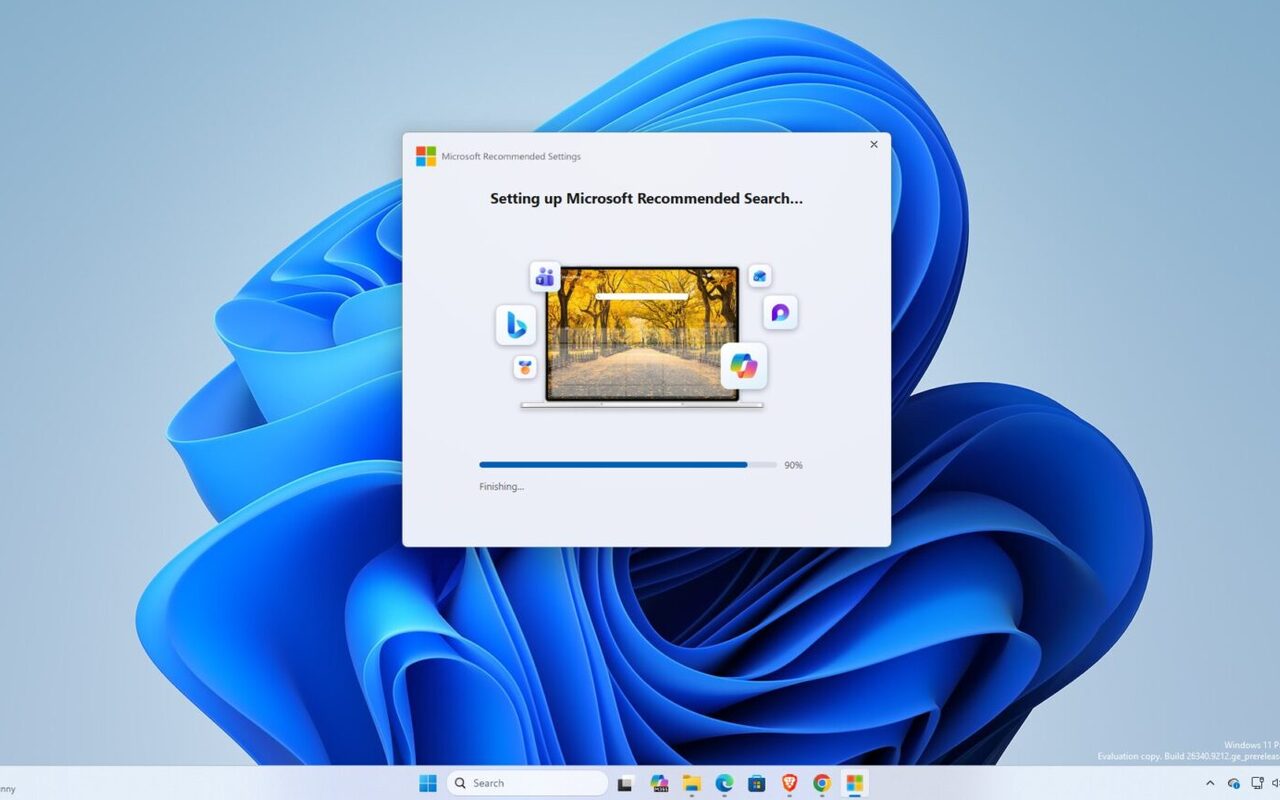Click the purple Designer-style icon tile

tap(780, 312)
